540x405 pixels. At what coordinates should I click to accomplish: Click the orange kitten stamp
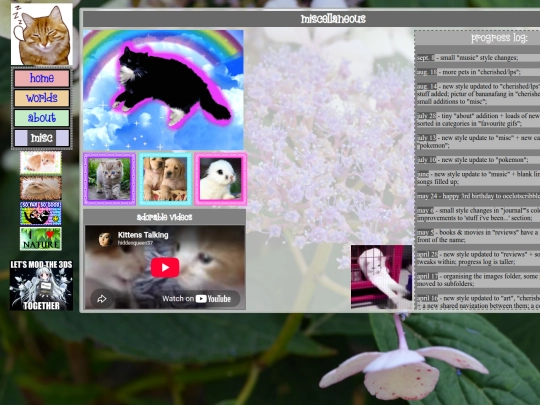[41, 163]
